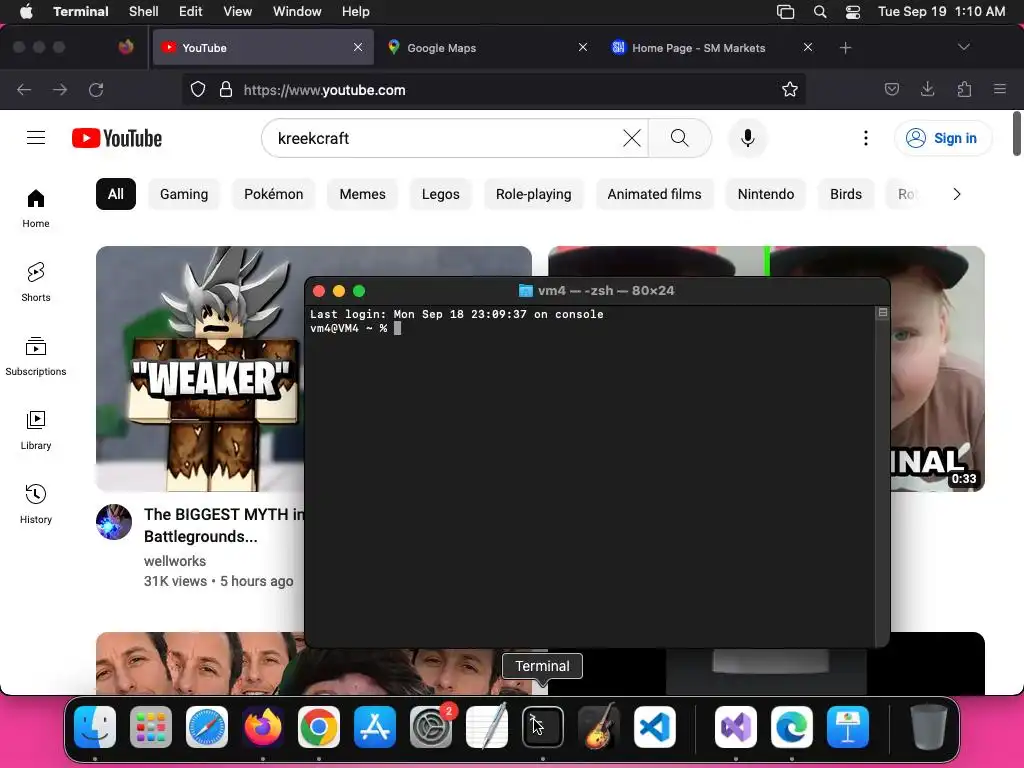Open Shorts in the YouTube sidebar
Screen dimensions: 1024x768
(x=36, y=282)
